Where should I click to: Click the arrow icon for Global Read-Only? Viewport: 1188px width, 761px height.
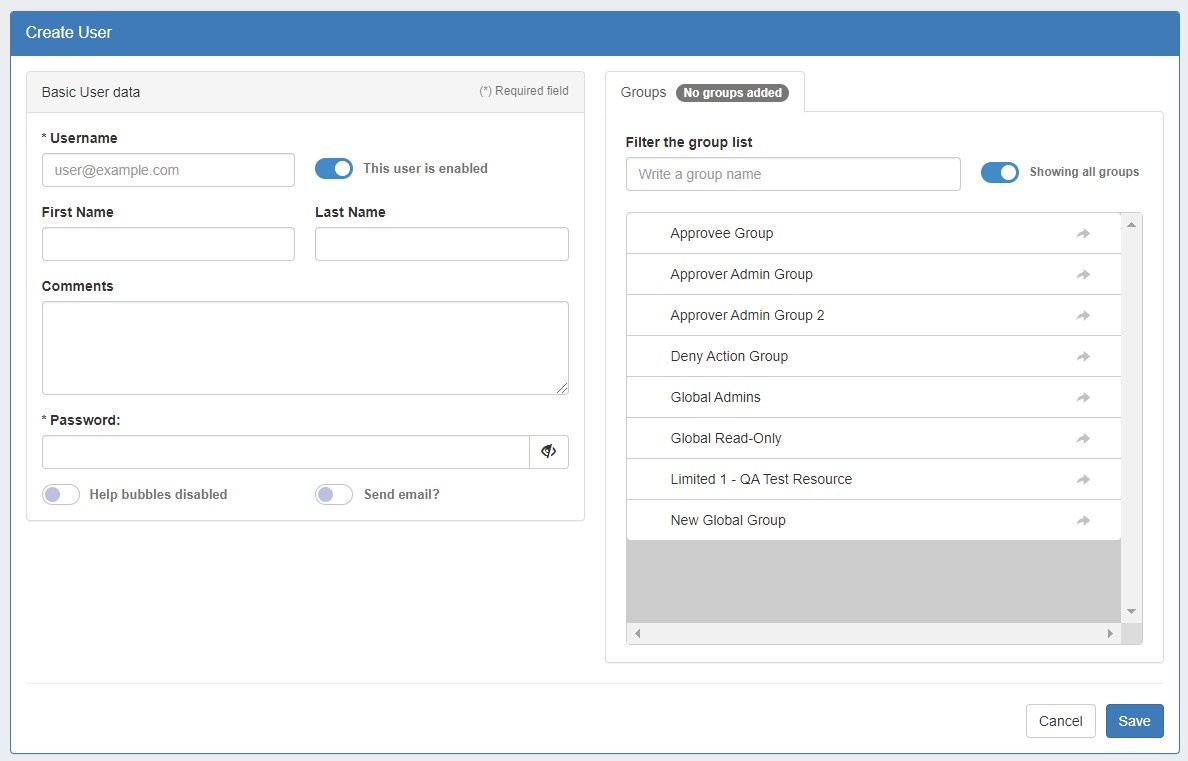pos(1083,439)
